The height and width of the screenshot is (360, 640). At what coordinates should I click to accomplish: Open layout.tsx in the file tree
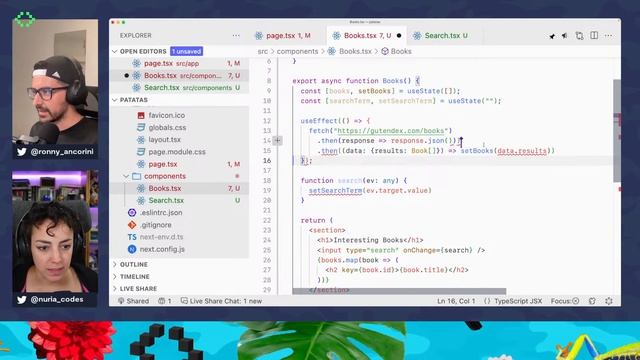click(164, 140)
